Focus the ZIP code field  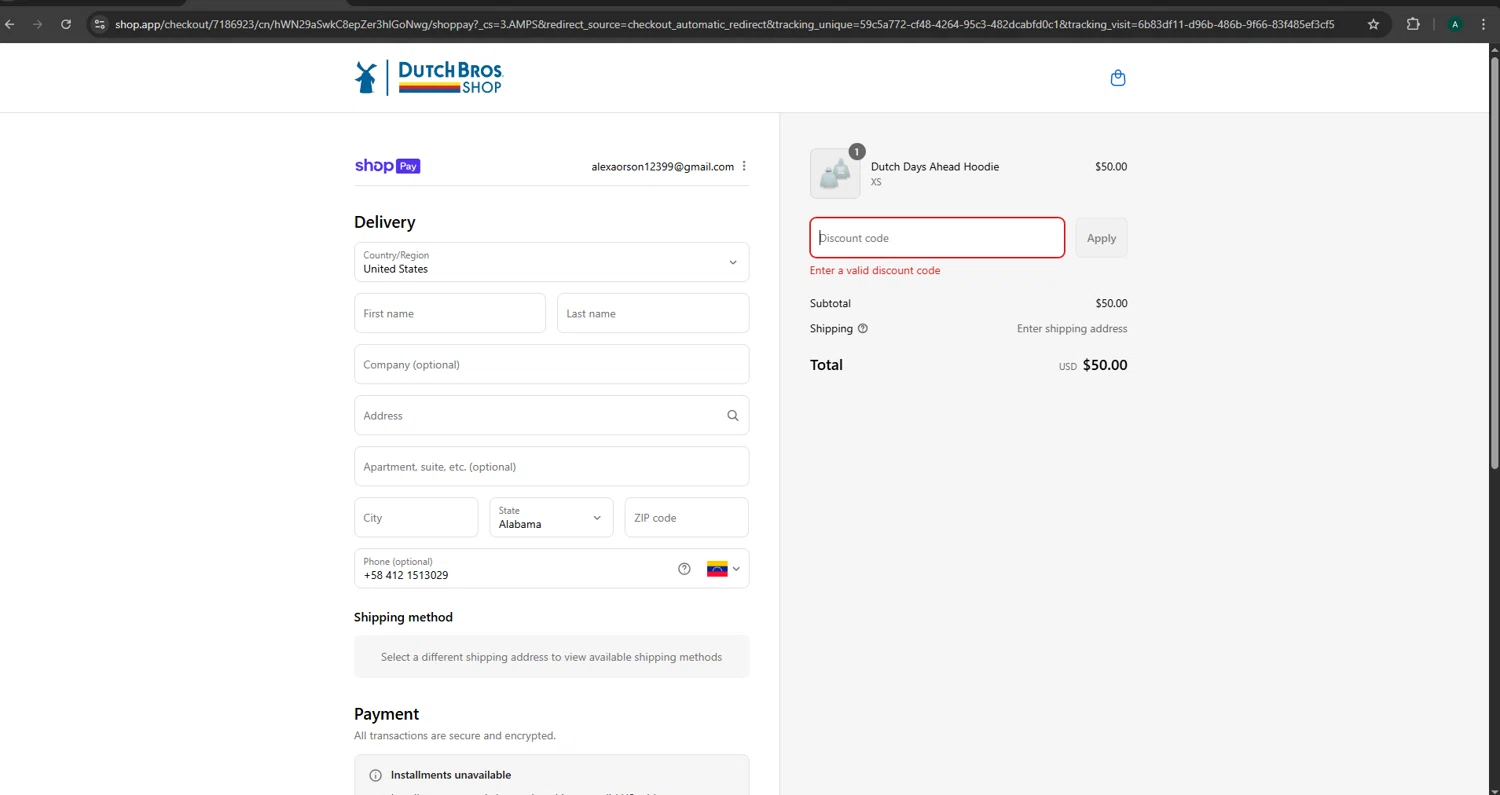tap(687, 517)
